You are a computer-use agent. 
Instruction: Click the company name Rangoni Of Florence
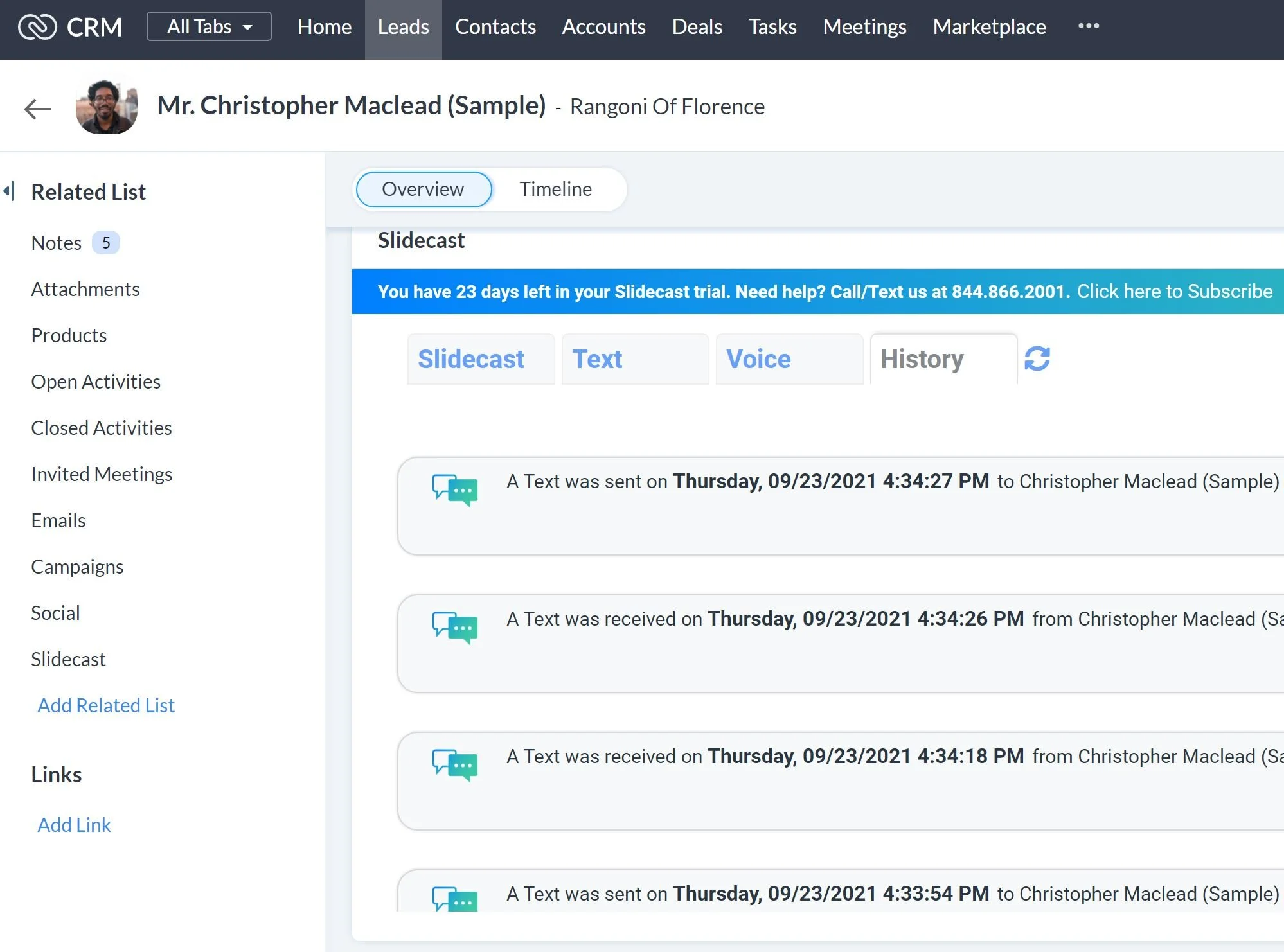pyautogui.click(x=667, y=107)
